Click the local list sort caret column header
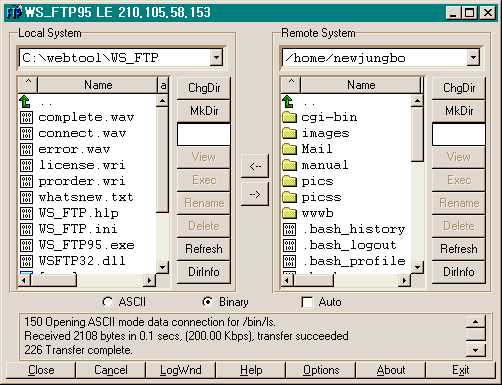Viewport: 502px width, 385px height. tap(28, 85)
